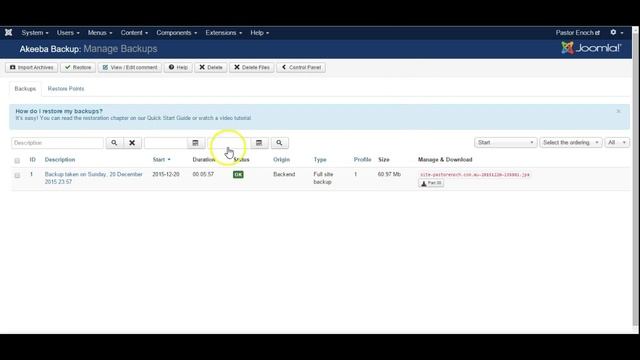Click the 00:05:57 duration cell
The height and width of the screenshot is (360, 640).
tap(203, 174)
